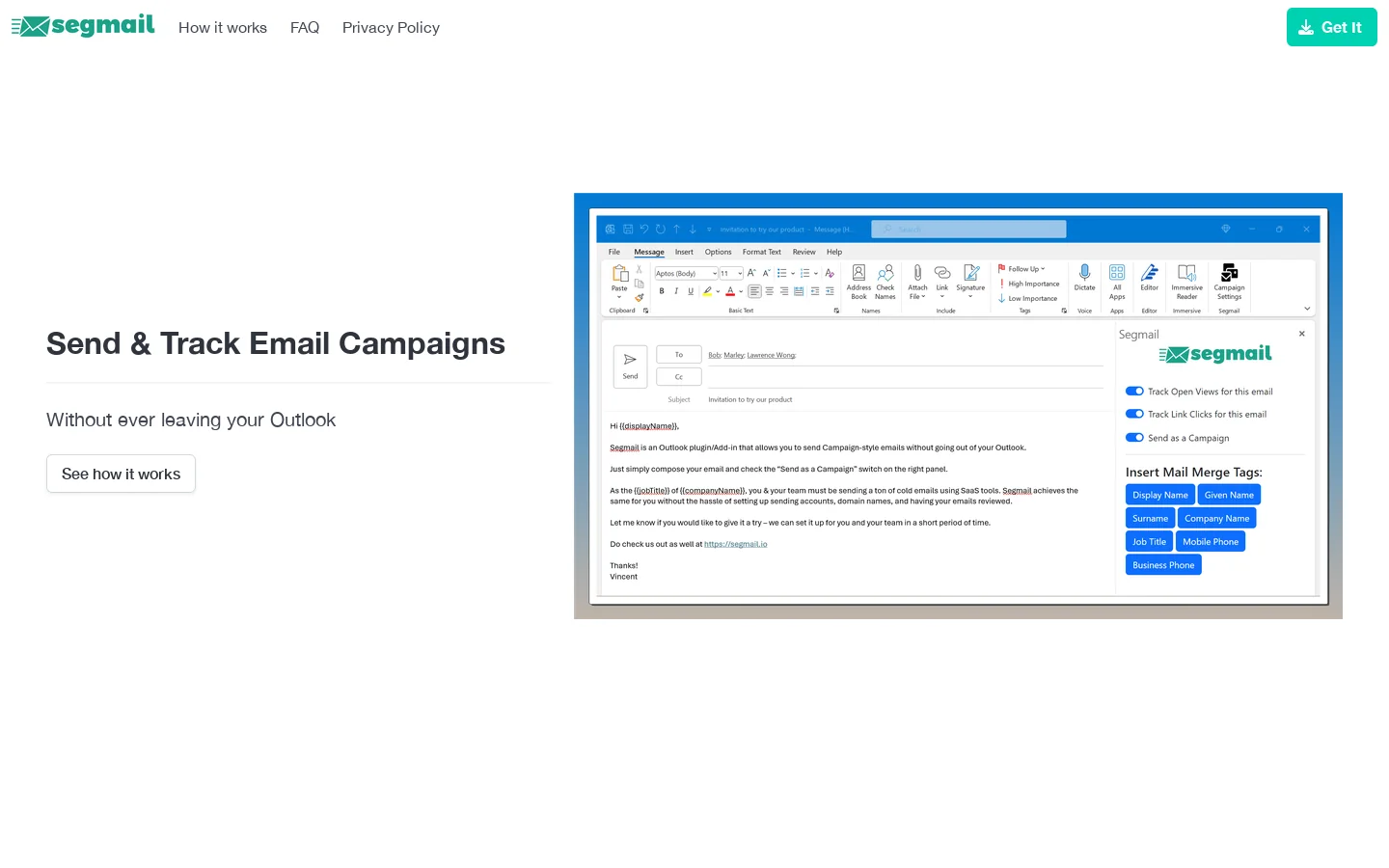Open the font color dropdown arrow

pos(741,291)
